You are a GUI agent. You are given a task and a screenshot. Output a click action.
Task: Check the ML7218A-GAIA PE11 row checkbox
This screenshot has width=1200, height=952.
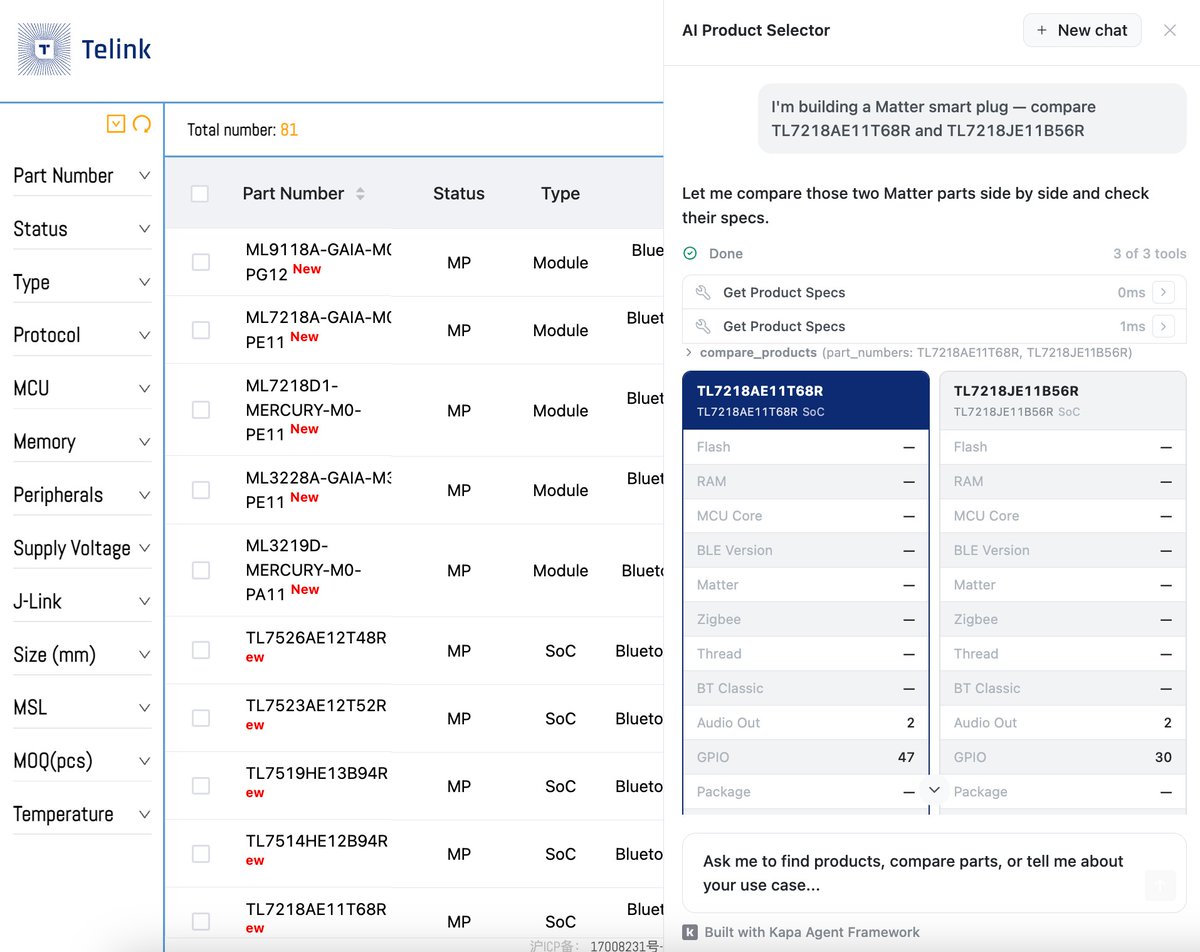tap(201, 330)
